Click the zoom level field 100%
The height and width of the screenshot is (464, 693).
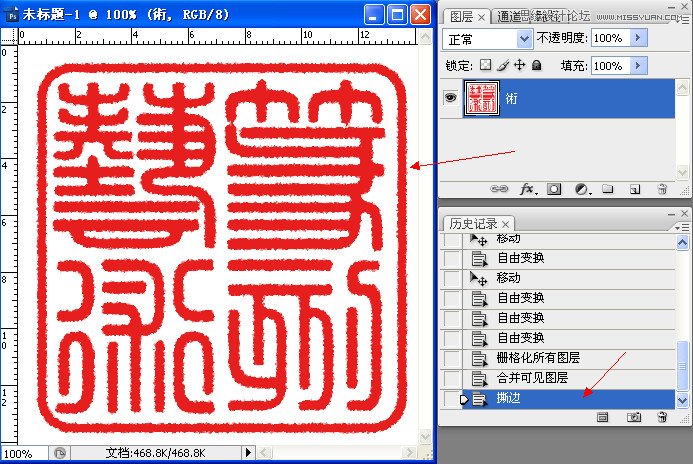[24, 453]
